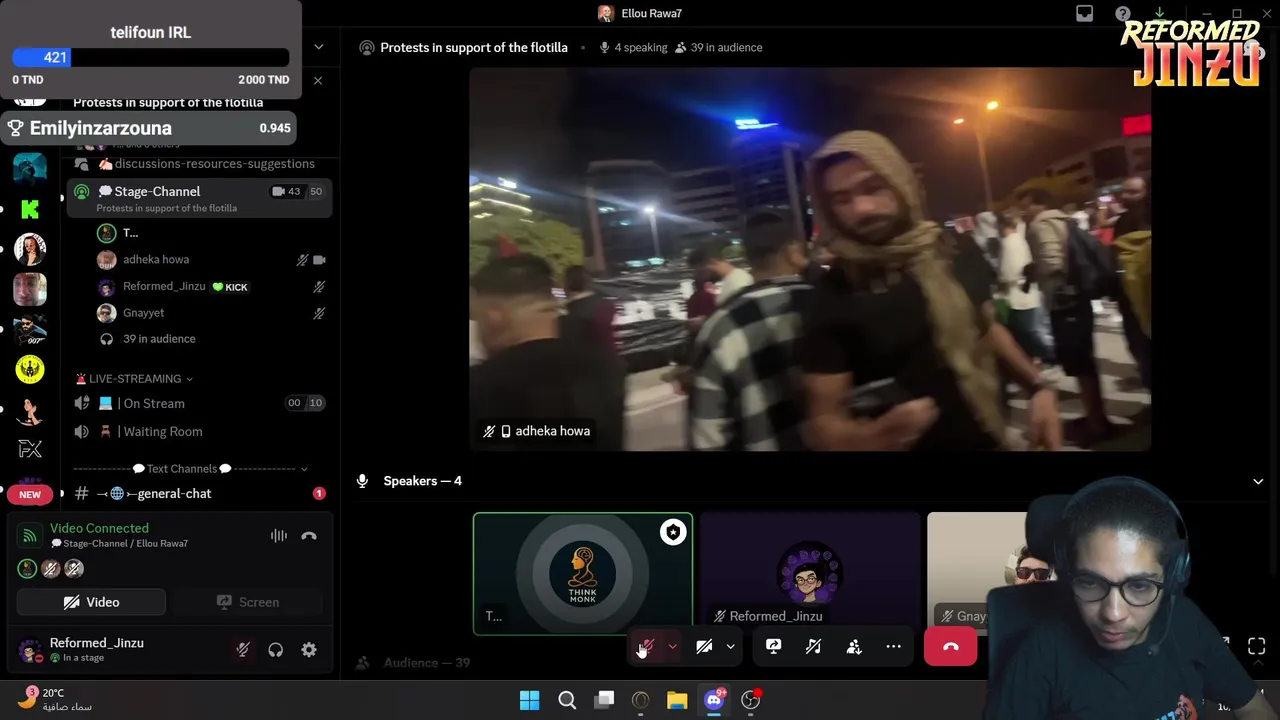Open adheka howa video stream
The width and height of the screenshot is (1280, 720).
(810, 259)
